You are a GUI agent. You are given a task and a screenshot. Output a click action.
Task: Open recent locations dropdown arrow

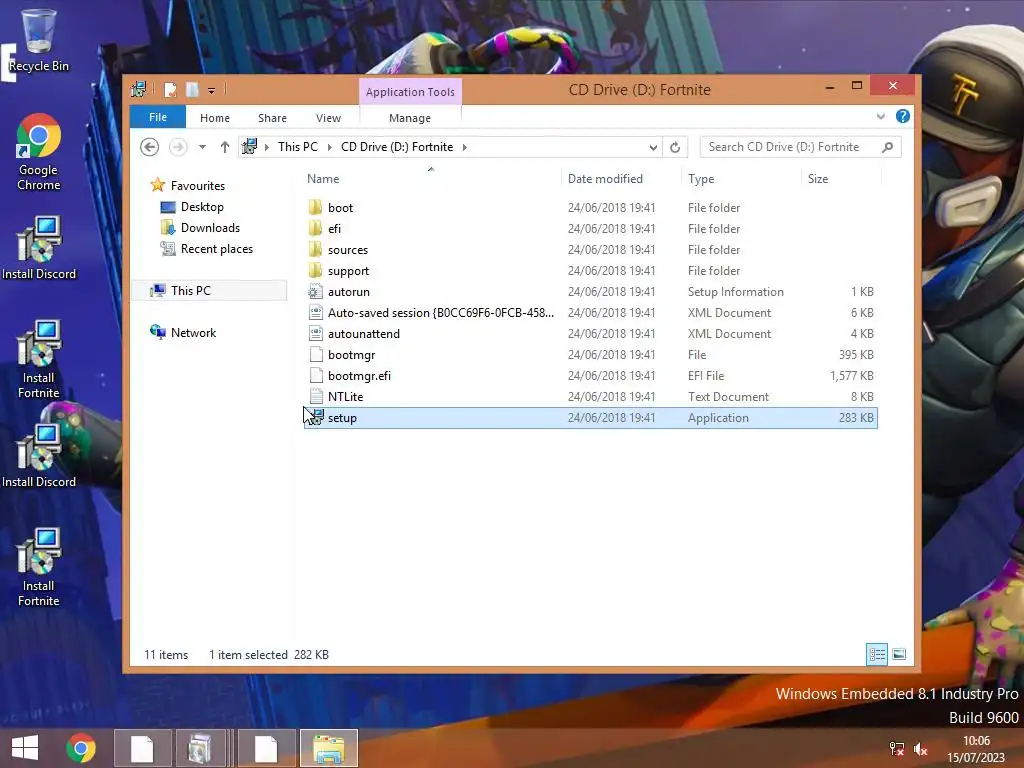pos(202,147)
